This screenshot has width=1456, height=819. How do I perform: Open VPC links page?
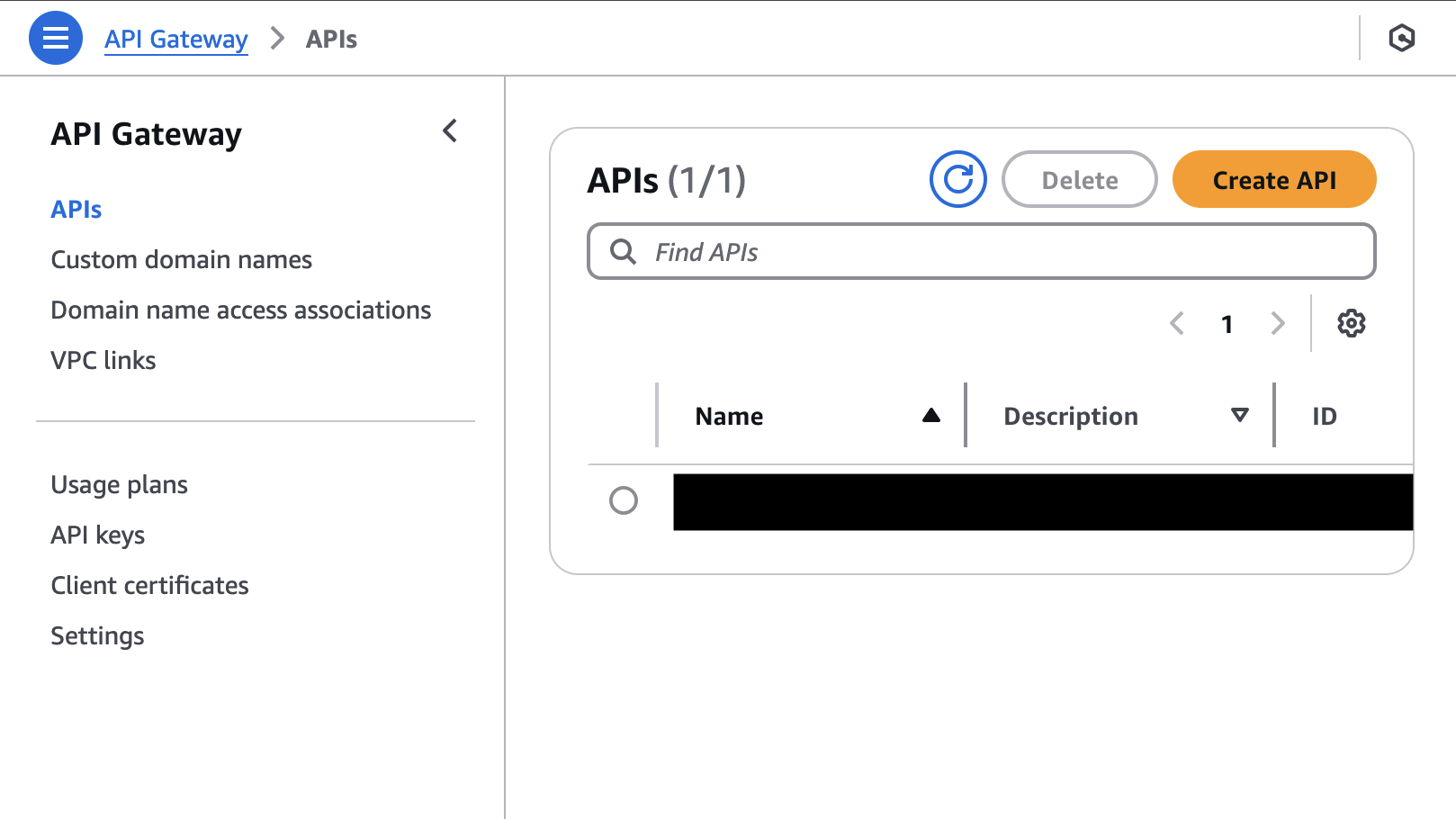(103, 360)
